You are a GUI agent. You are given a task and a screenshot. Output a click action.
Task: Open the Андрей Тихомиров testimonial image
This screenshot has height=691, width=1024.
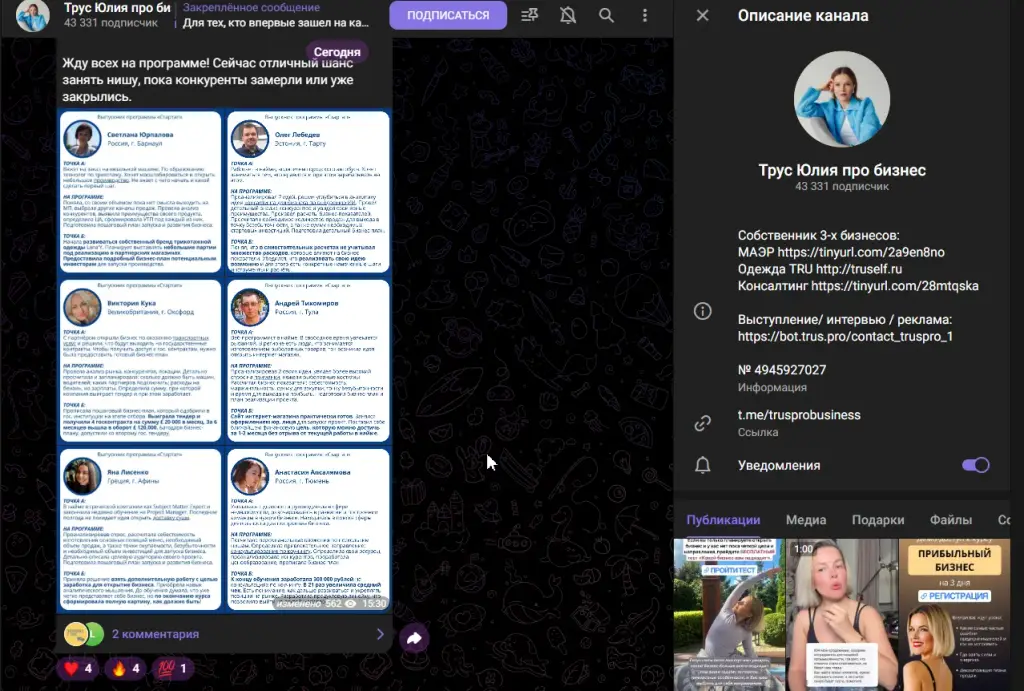308,361
